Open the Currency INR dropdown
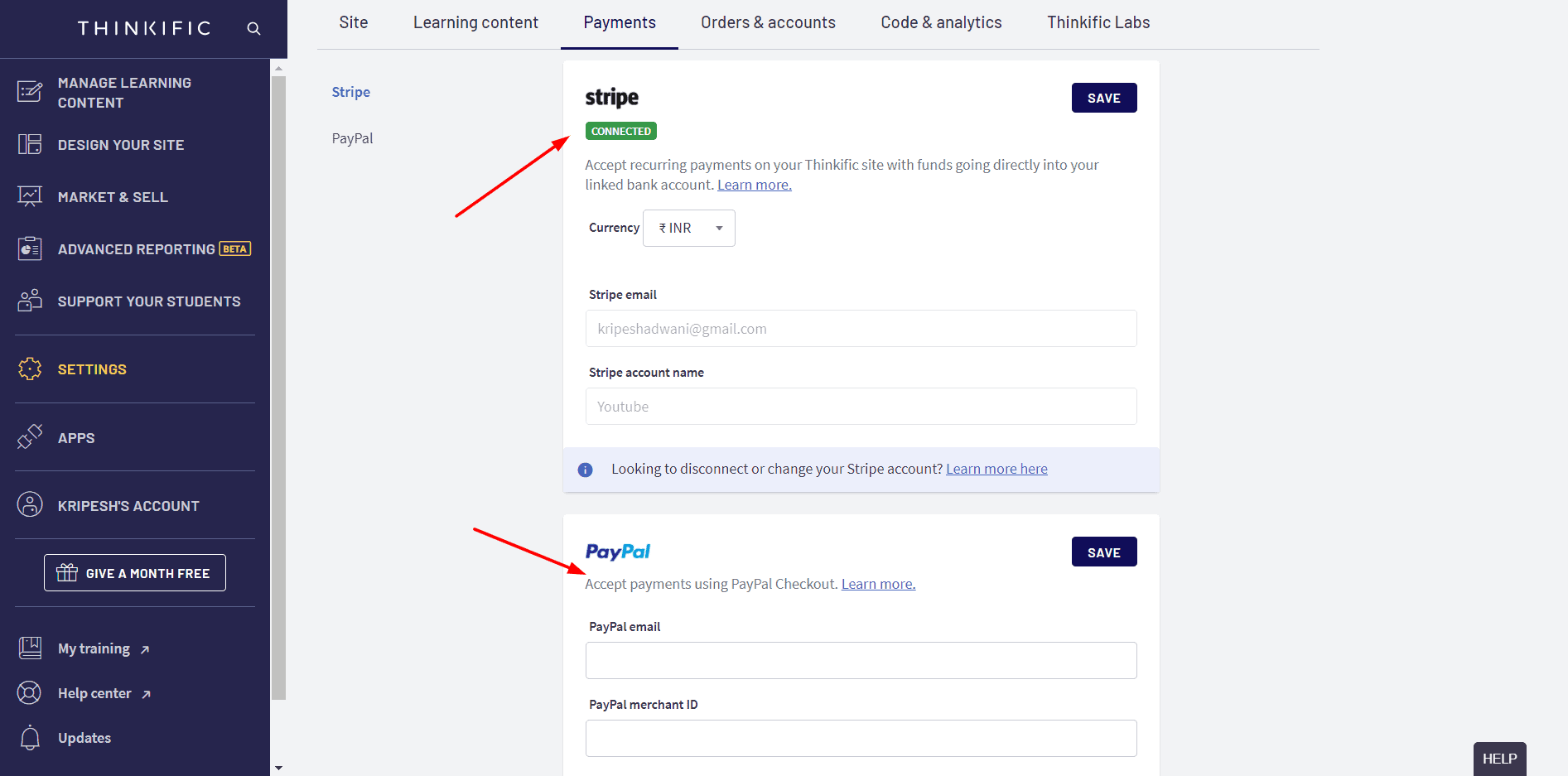The height and width of the screenshot is (776, 1568). tap(689, 228)
